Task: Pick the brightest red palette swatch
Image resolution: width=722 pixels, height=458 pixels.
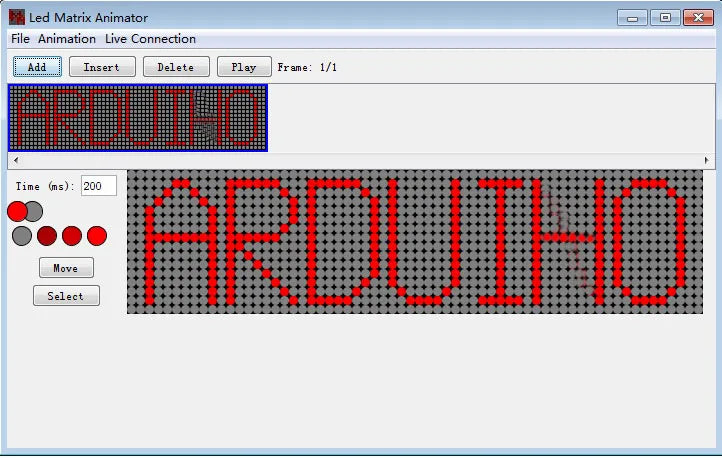Action: pyautogui.click(x=97, y=236)
